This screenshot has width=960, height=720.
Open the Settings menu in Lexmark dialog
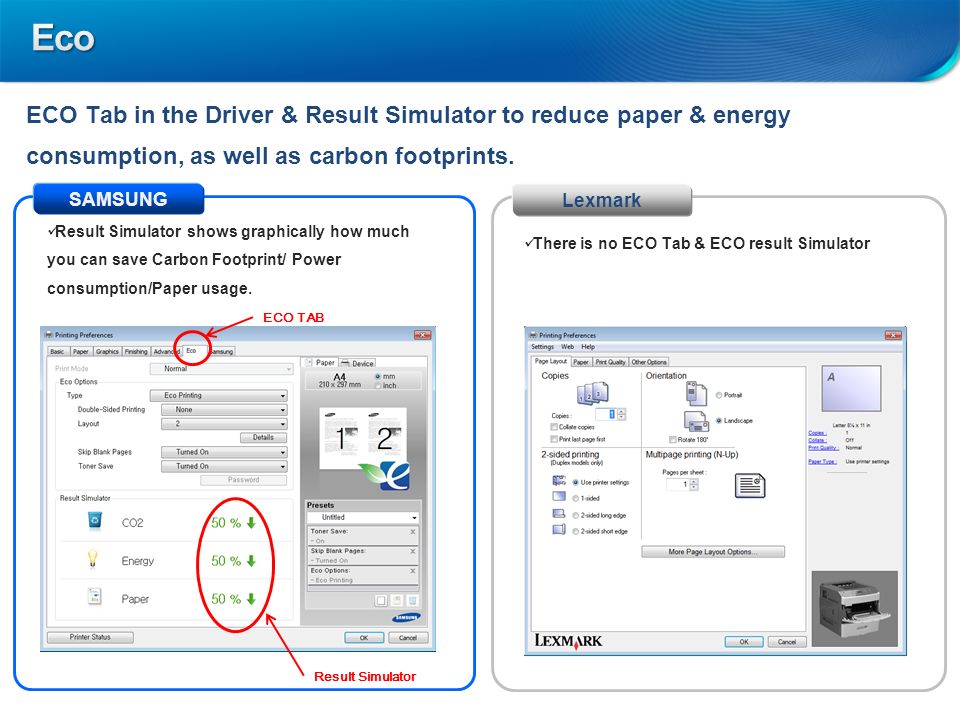pyautogui.click(x=542, y=347)
